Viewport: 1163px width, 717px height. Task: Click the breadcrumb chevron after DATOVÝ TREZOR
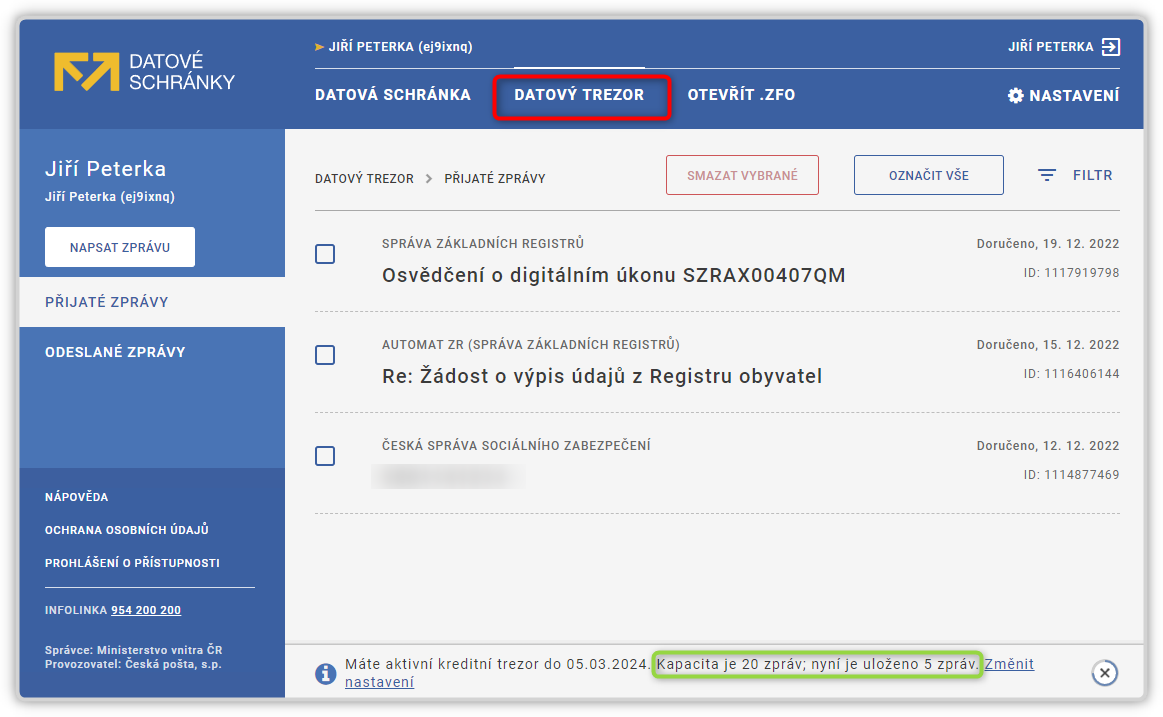429,179
